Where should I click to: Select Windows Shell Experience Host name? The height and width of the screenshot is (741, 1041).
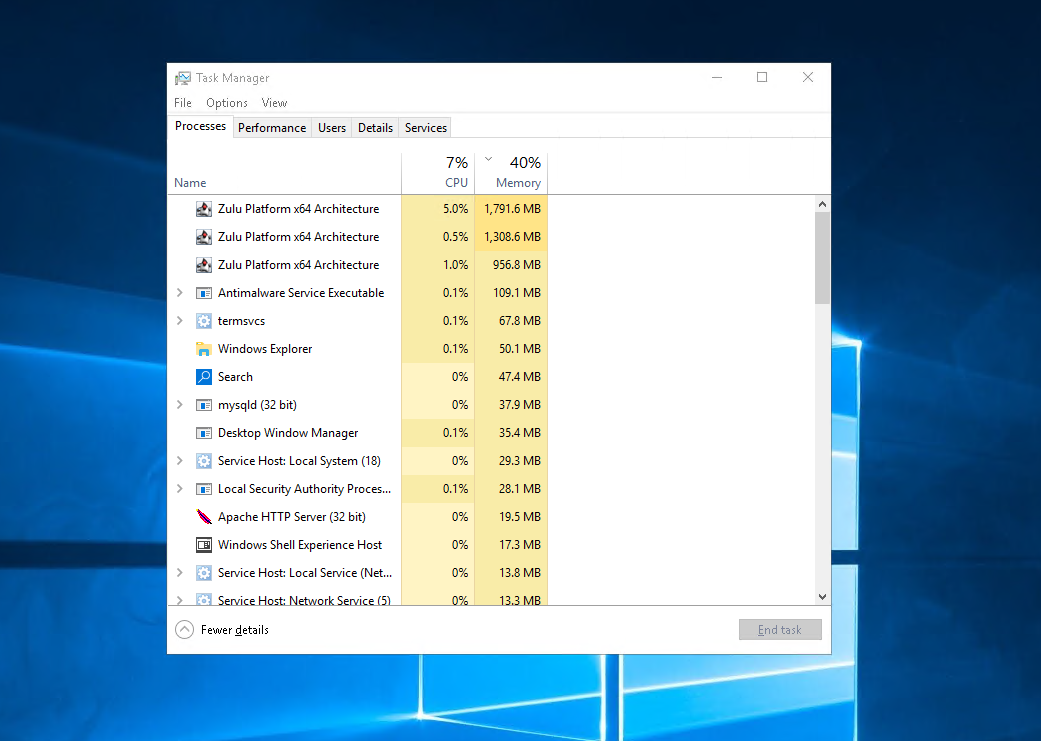[300, 544]
